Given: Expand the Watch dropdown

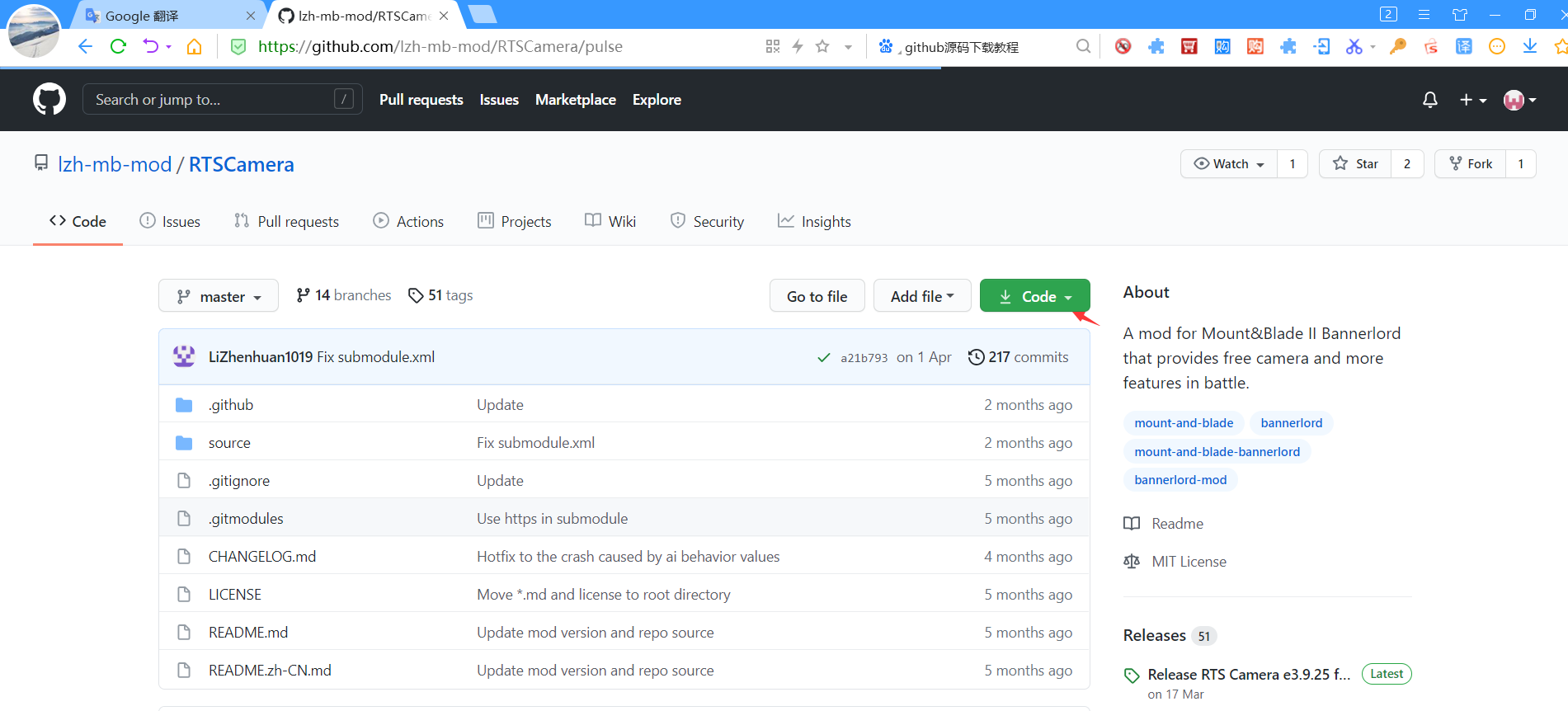Looking at the screenshot, I should coord(1229,164).
